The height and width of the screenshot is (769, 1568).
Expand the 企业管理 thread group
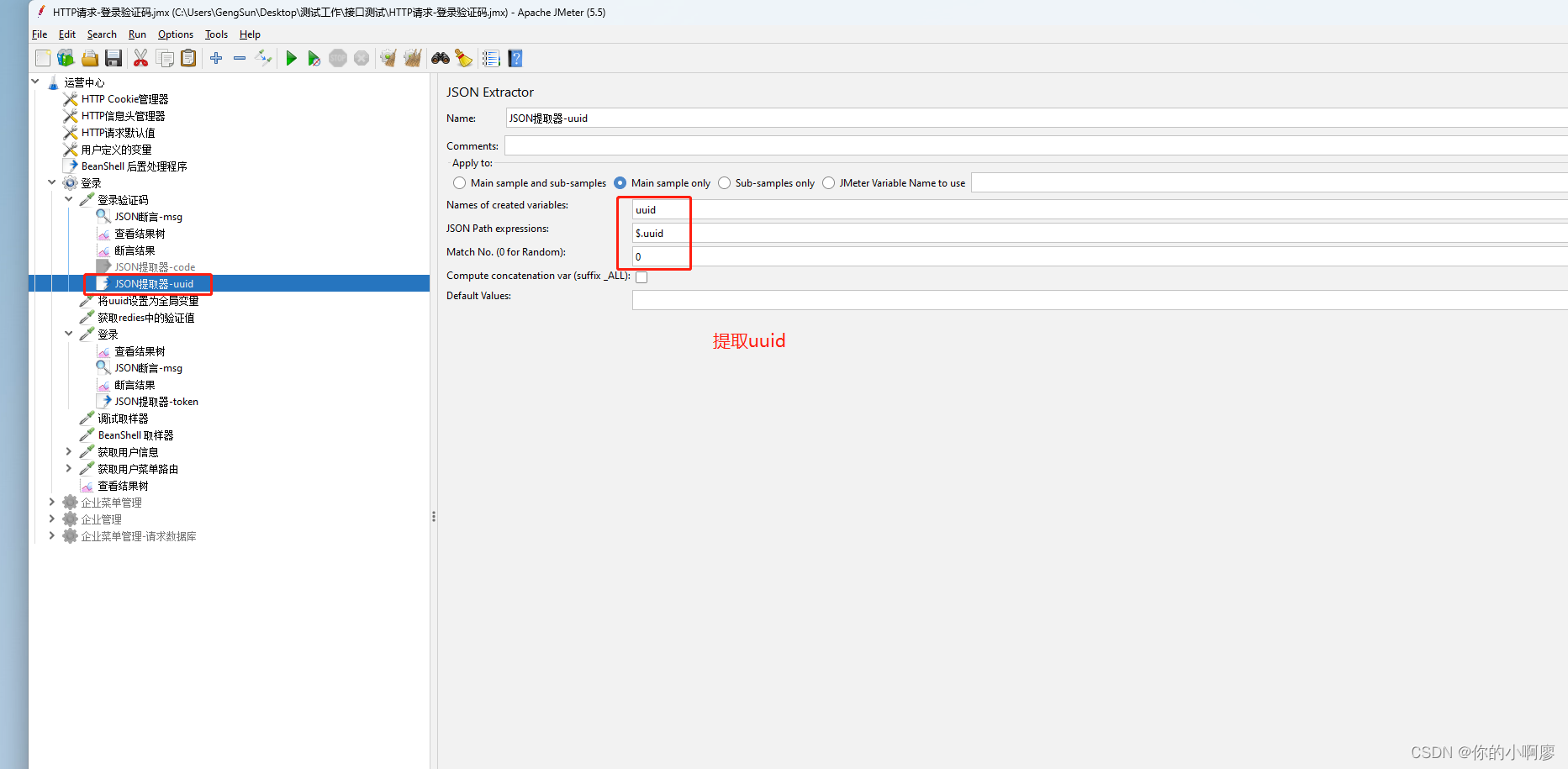point(52,519)
